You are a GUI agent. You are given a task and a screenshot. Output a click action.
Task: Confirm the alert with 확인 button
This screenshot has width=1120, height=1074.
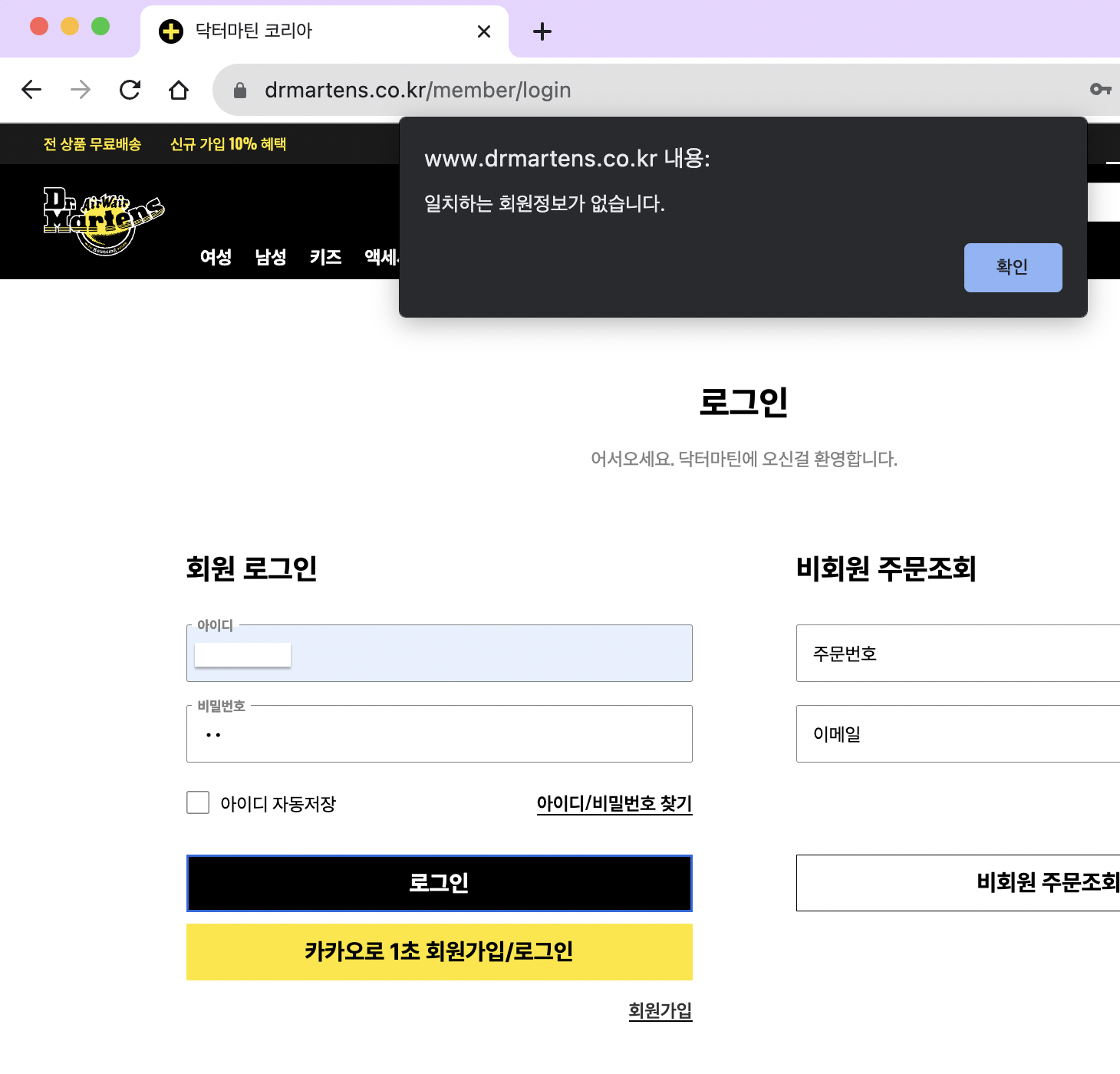point(1013,267)
